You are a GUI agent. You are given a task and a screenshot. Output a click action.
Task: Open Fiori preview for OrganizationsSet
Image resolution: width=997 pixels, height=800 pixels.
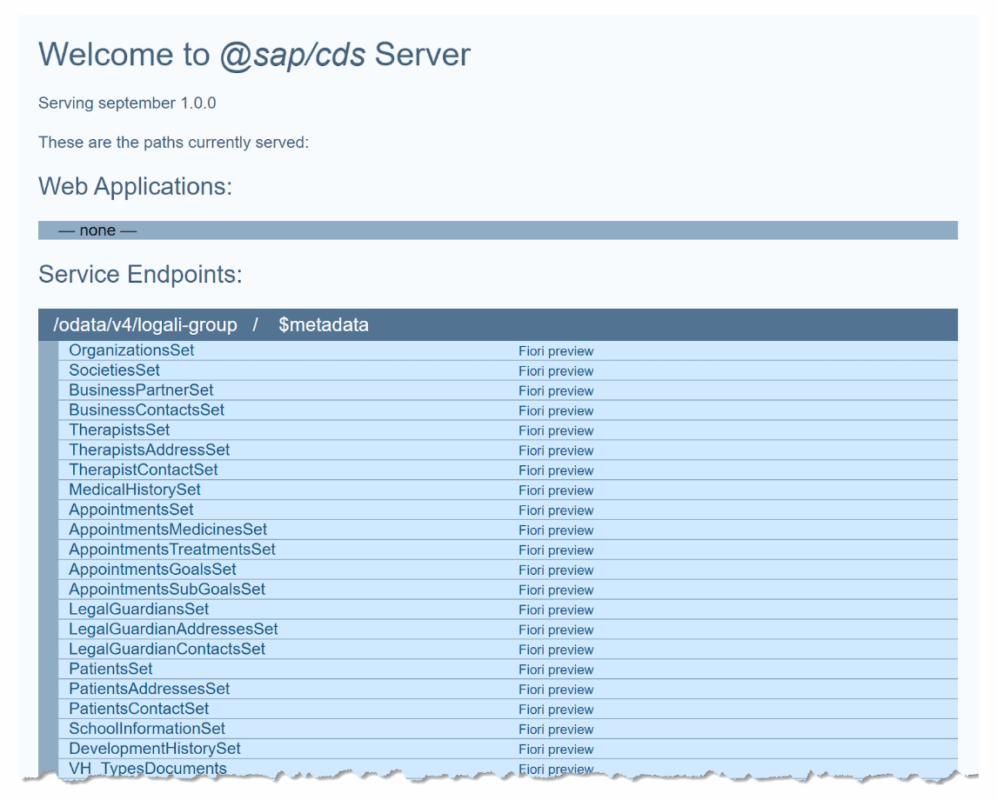coord(556,351)
